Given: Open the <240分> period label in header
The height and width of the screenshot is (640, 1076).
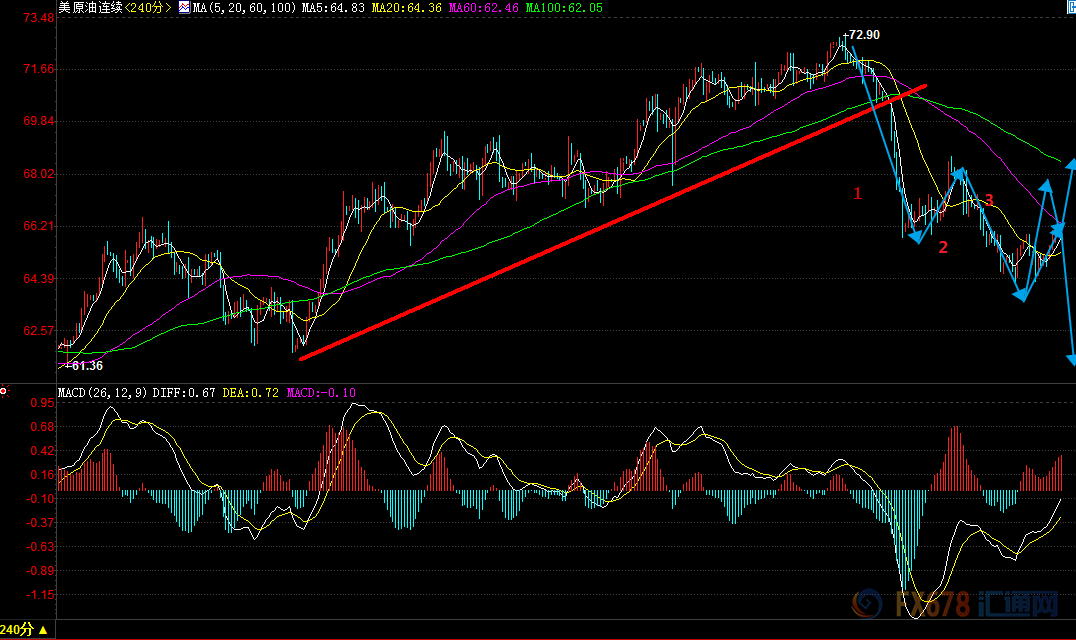Looking at the screenshot, I should pyautogui.click(x=145, y=7).
